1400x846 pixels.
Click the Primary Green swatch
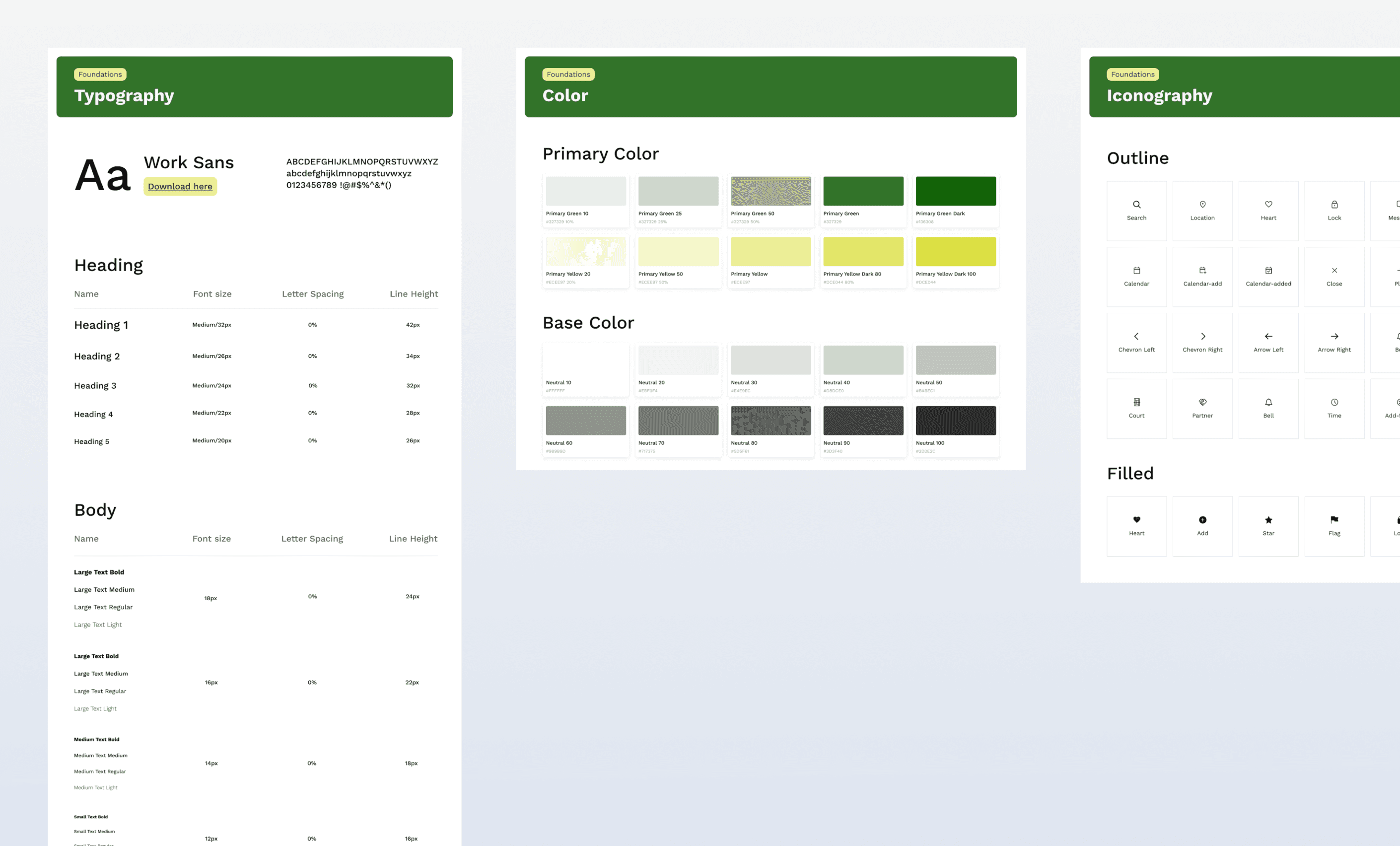click(x=863, y=191)
